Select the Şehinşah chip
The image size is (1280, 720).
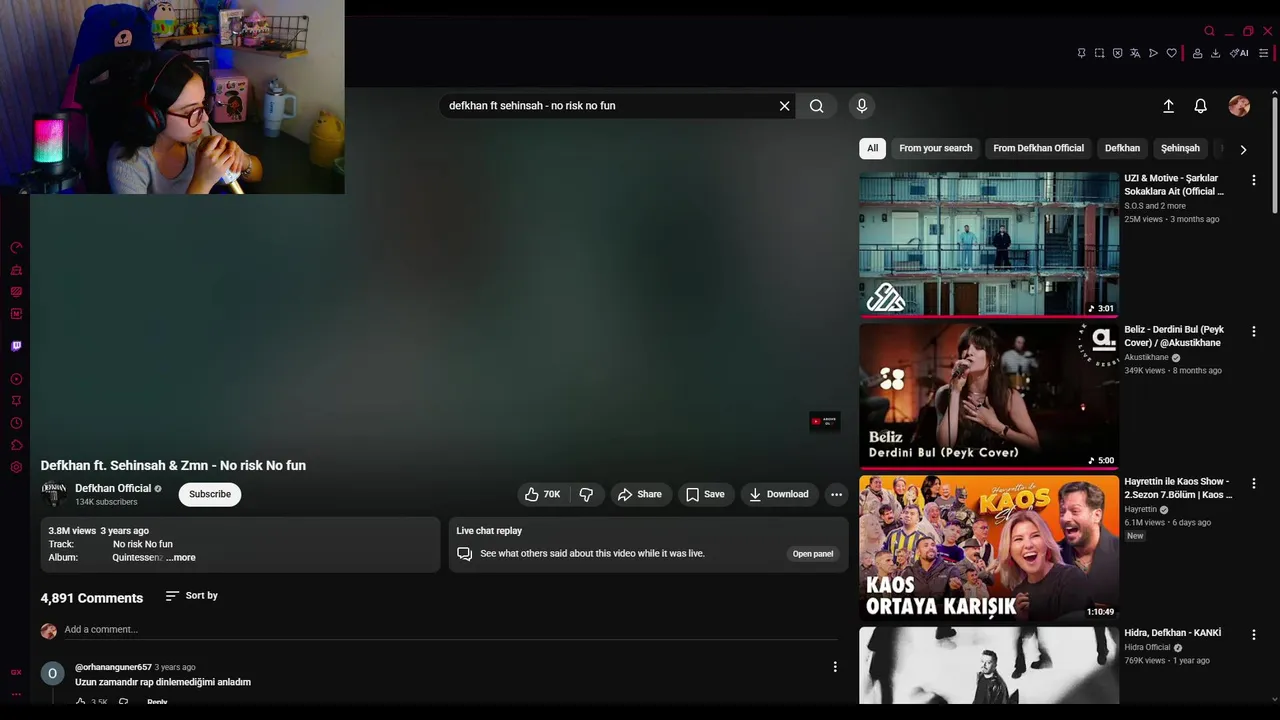coord(1180,148)
